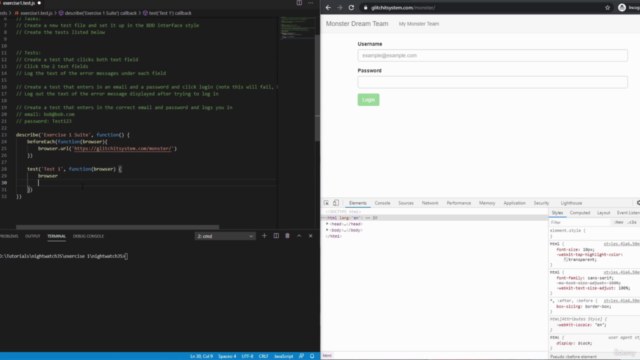This screenshot has height=360, width=640.
Task: Click the site lock icon in address bar
Action: pyautogui.click(x=365, y=8)
